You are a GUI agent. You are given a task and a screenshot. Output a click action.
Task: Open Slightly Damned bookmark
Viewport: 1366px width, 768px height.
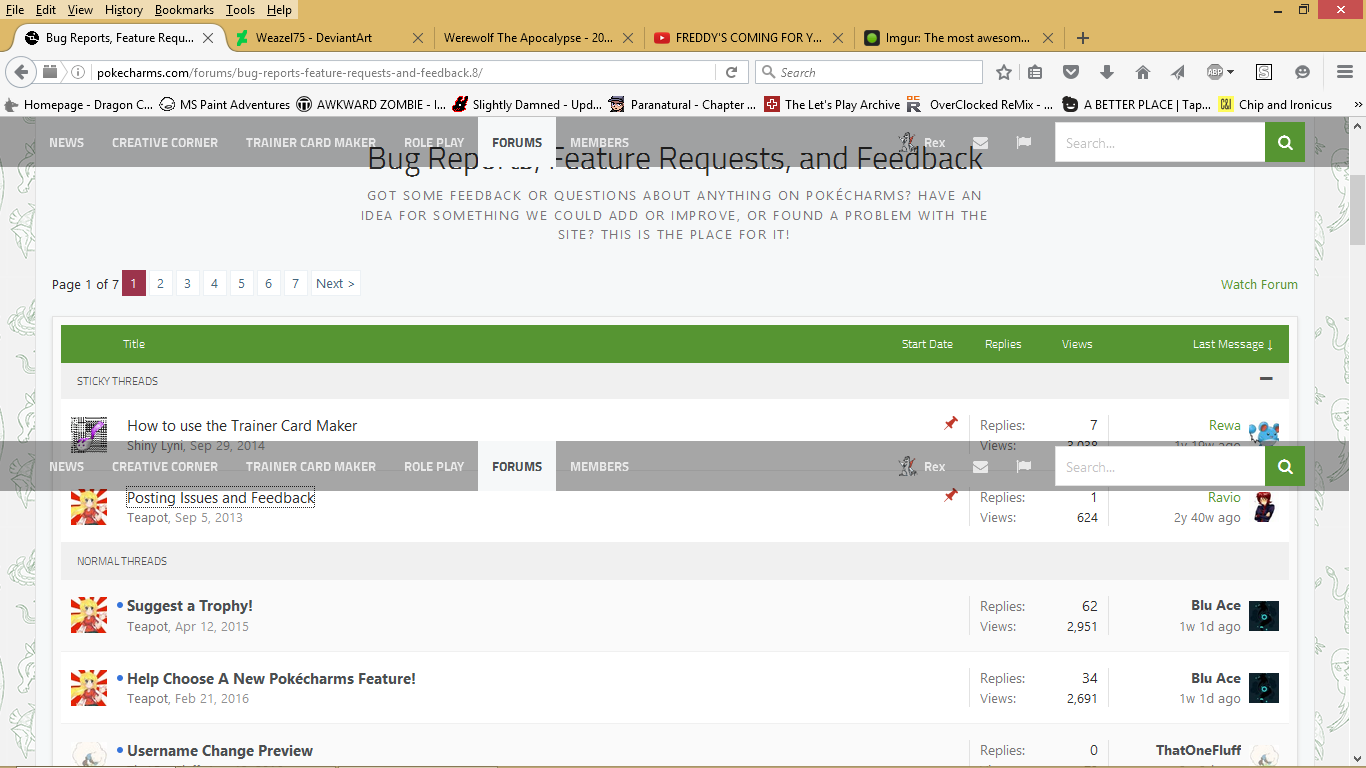point(527,104)
